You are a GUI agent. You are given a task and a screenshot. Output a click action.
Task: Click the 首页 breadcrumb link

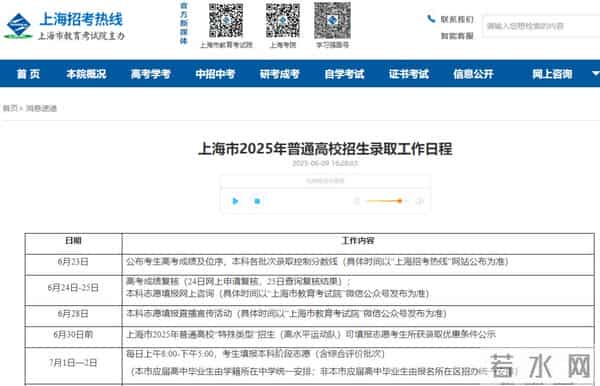10,108
